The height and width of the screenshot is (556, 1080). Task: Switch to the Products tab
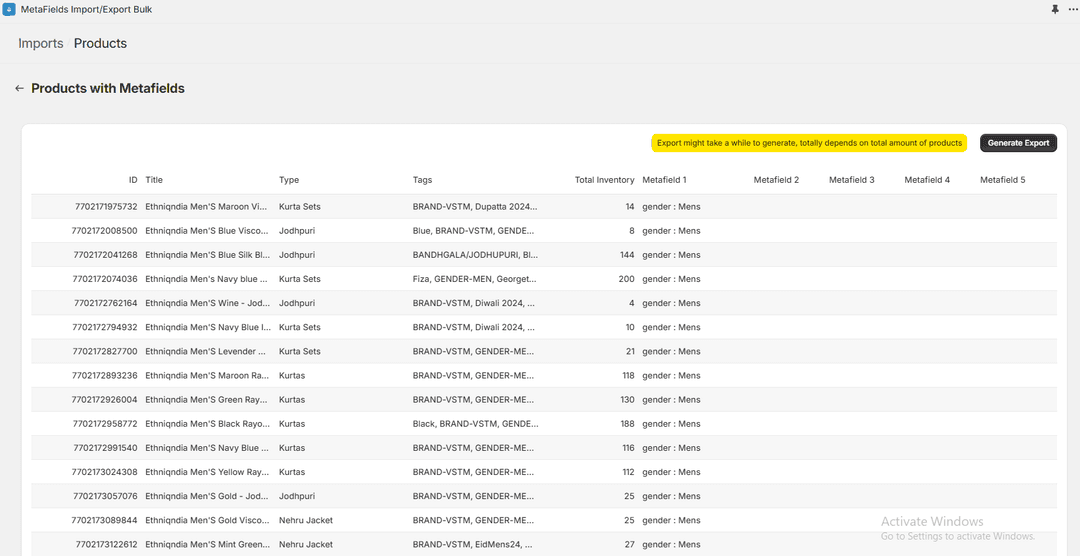pyautogui.click(x=101, y=43)
